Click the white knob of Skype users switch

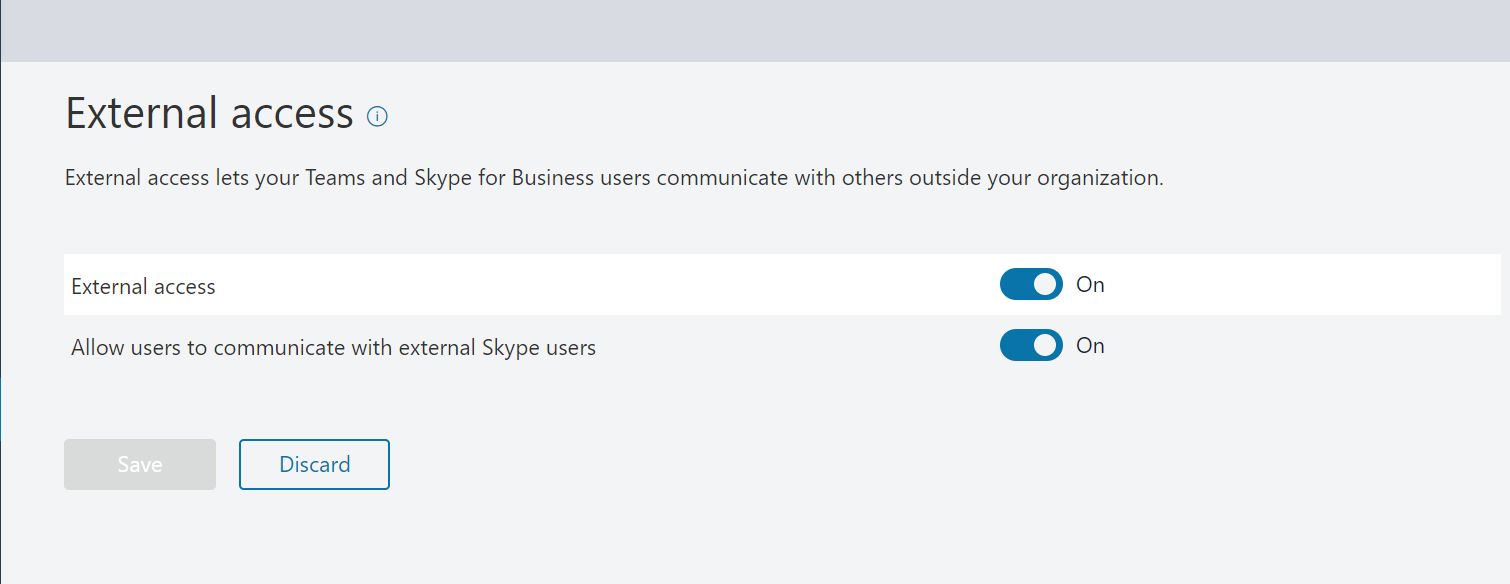tap(1045, 346)
